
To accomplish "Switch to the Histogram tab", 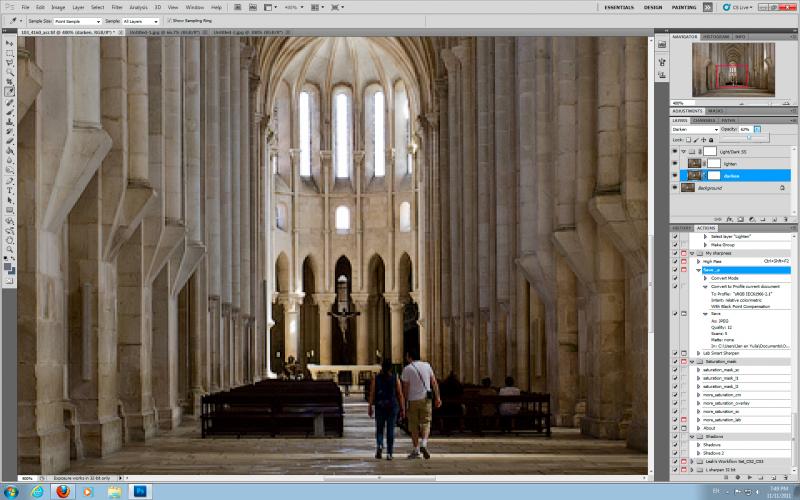I will (x=716, y=37).
